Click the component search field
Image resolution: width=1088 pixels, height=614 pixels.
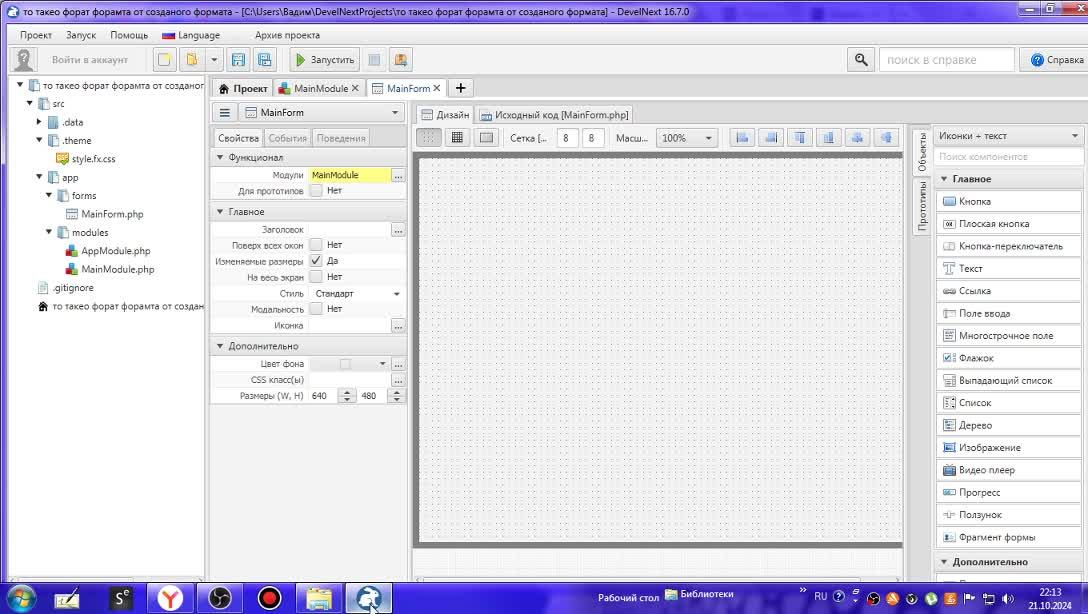click(1009, 157)
